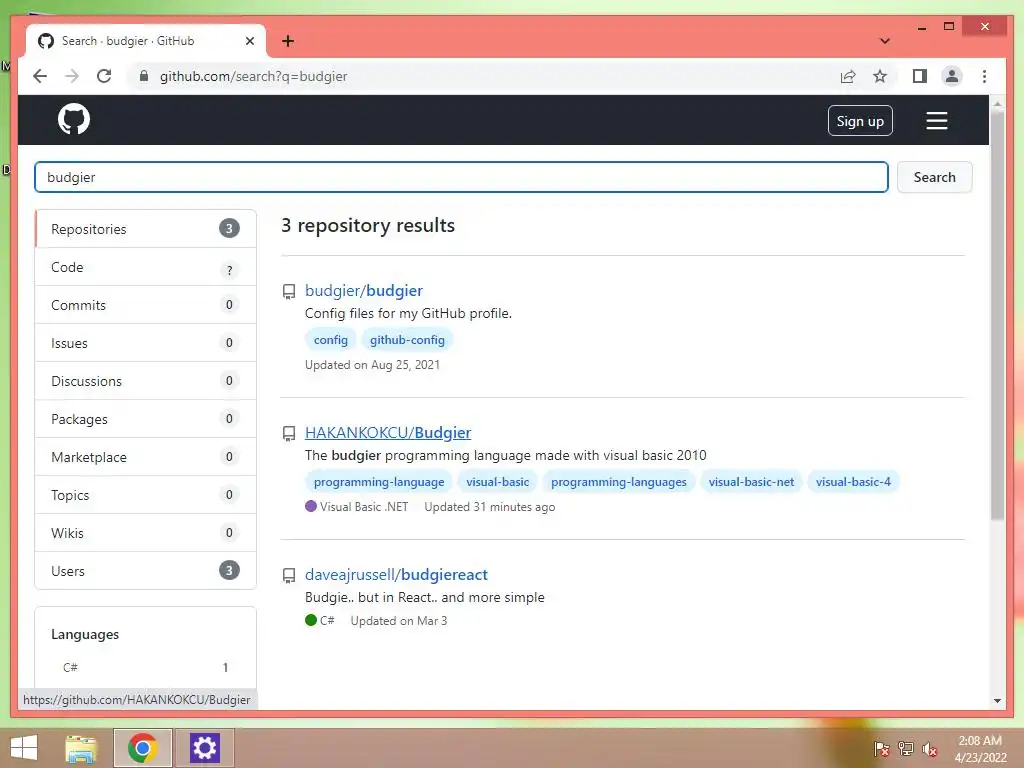Select the Discussions search filter

click(145, 381)
